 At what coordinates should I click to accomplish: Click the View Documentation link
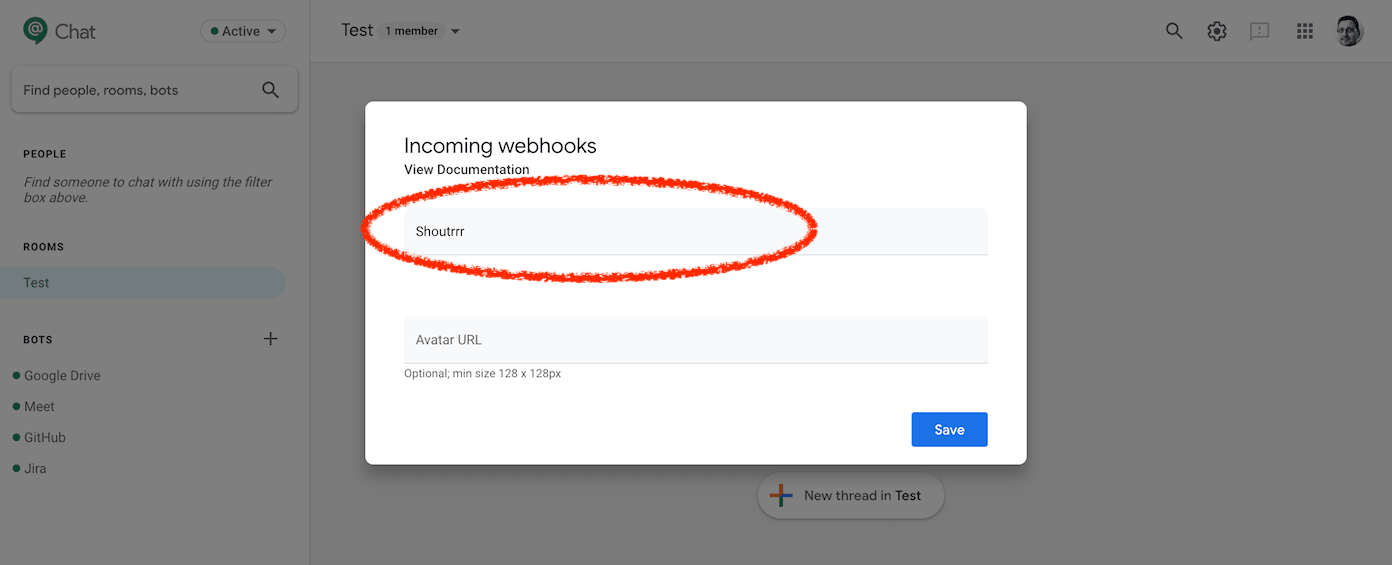tap(466, 170)
